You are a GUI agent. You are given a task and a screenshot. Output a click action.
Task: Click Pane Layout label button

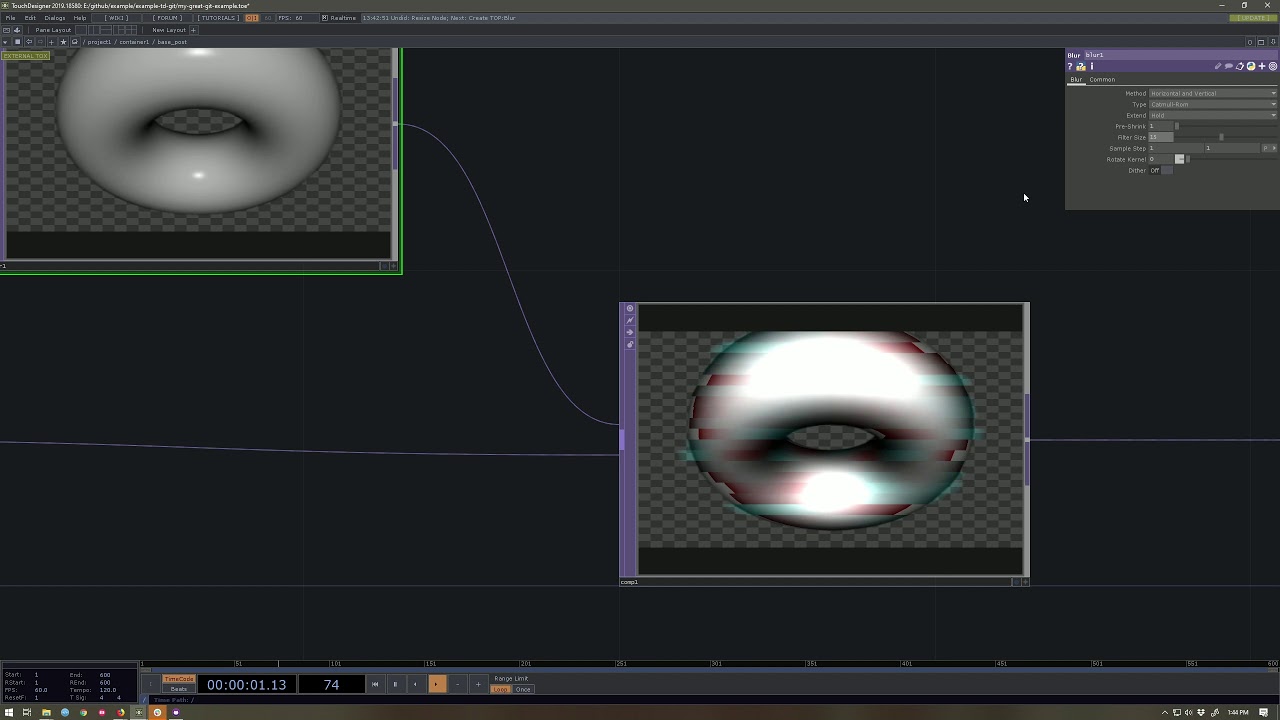tap(53, 30)
